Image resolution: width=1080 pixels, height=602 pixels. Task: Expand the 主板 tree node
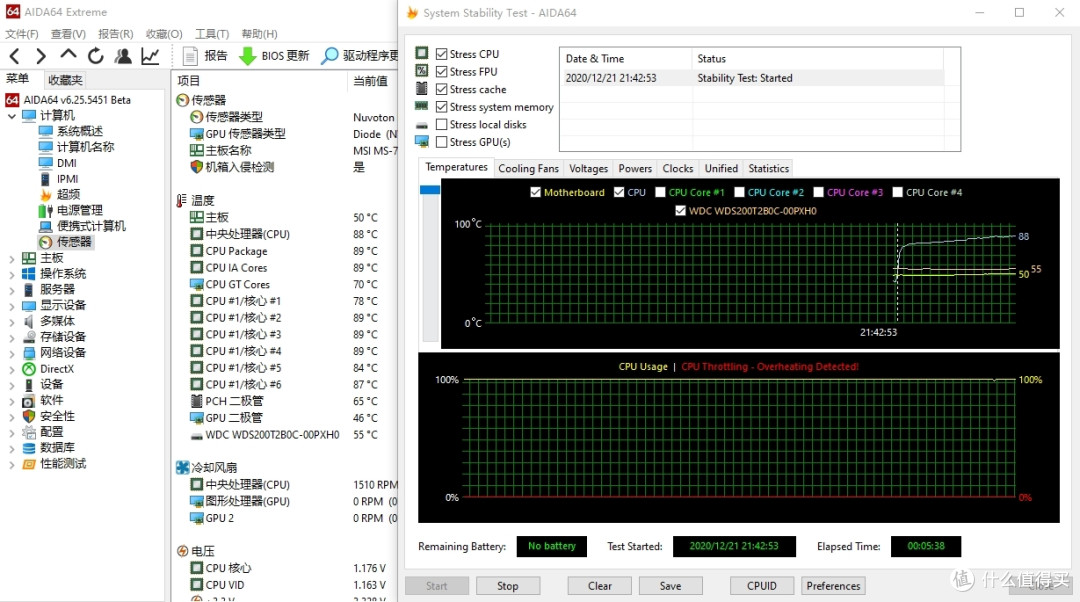tap(12, 258)
